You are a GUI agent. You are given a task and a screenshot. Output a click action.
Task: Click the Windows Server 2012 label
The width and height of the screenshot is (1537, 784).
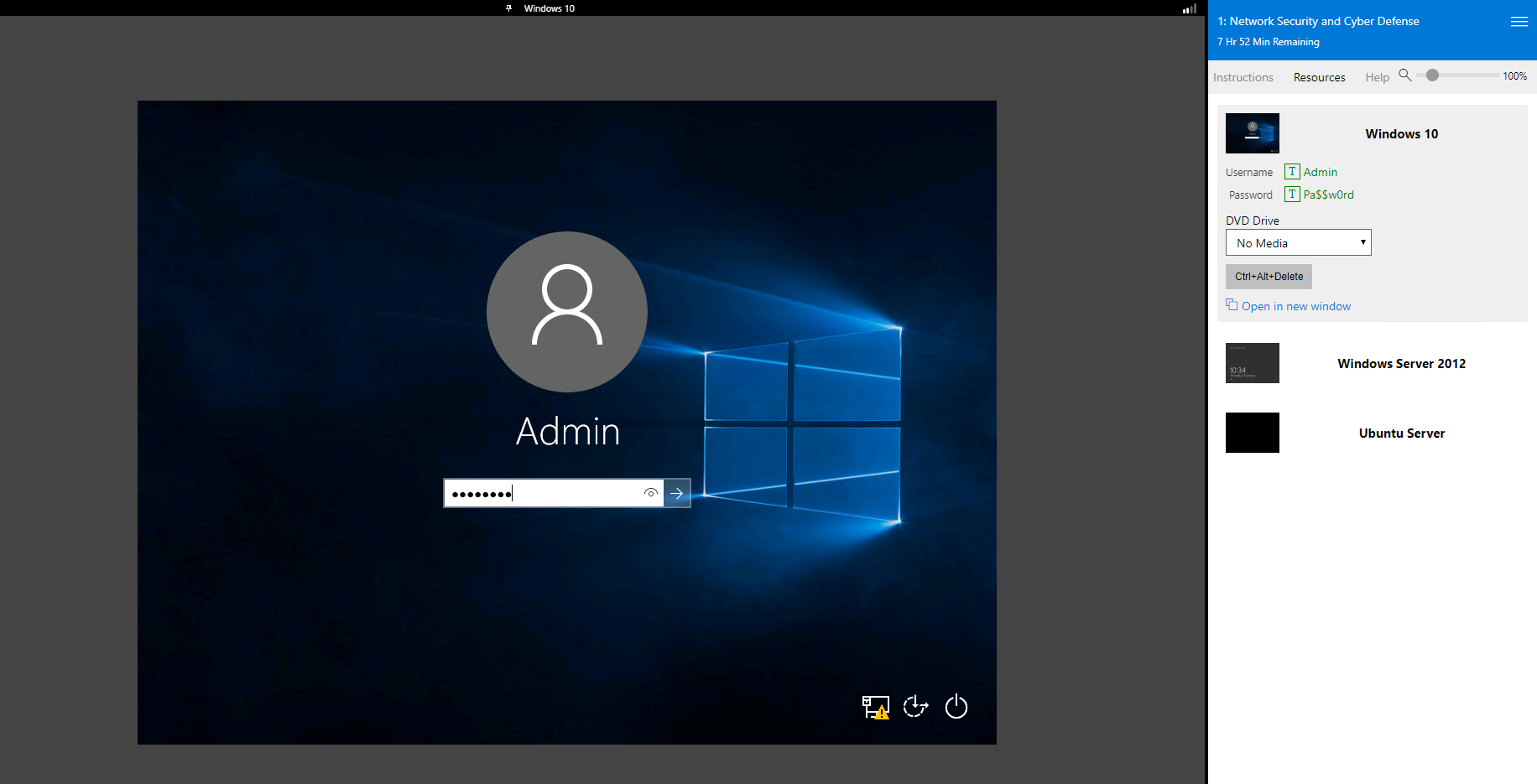point(1402,364)
